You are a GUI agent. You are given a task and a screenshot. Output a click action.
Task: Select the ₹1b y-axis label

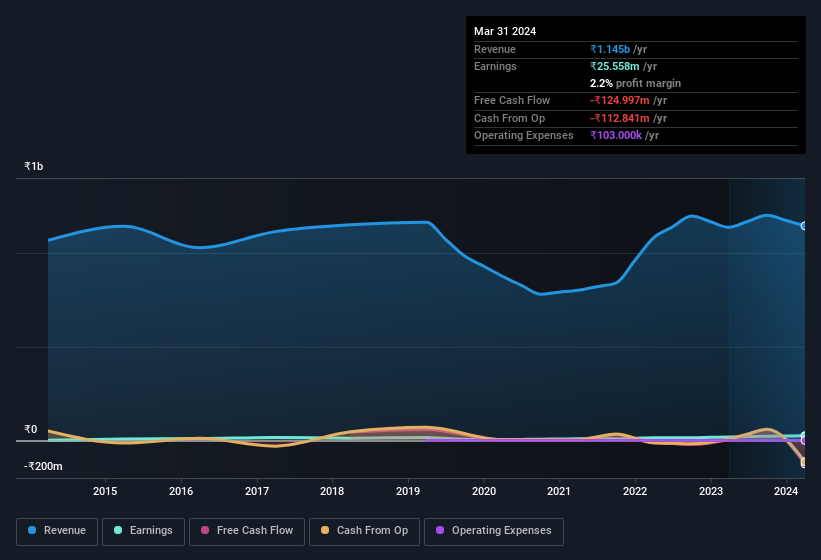click(x=34, y=166)
